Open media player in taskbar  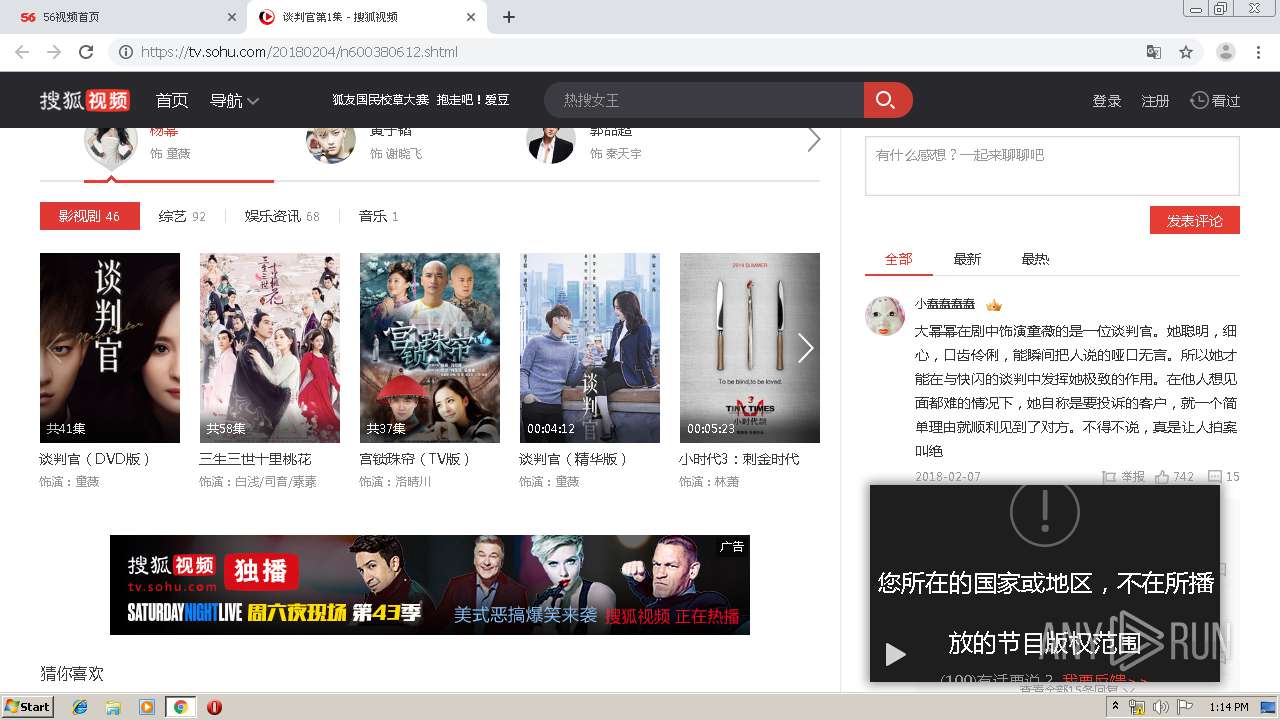click(147, 707)
